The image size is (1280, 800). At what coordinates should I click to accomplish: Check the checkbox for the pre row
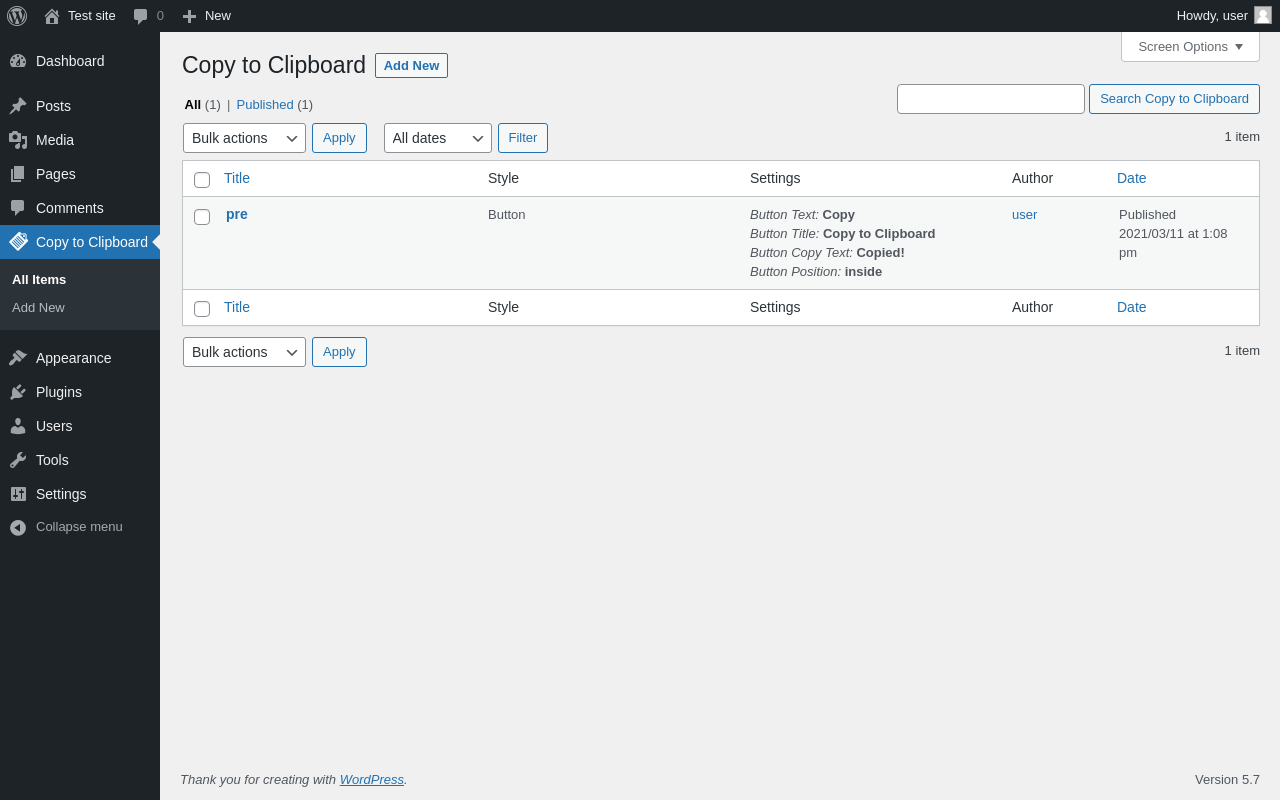tap(202, 217)
